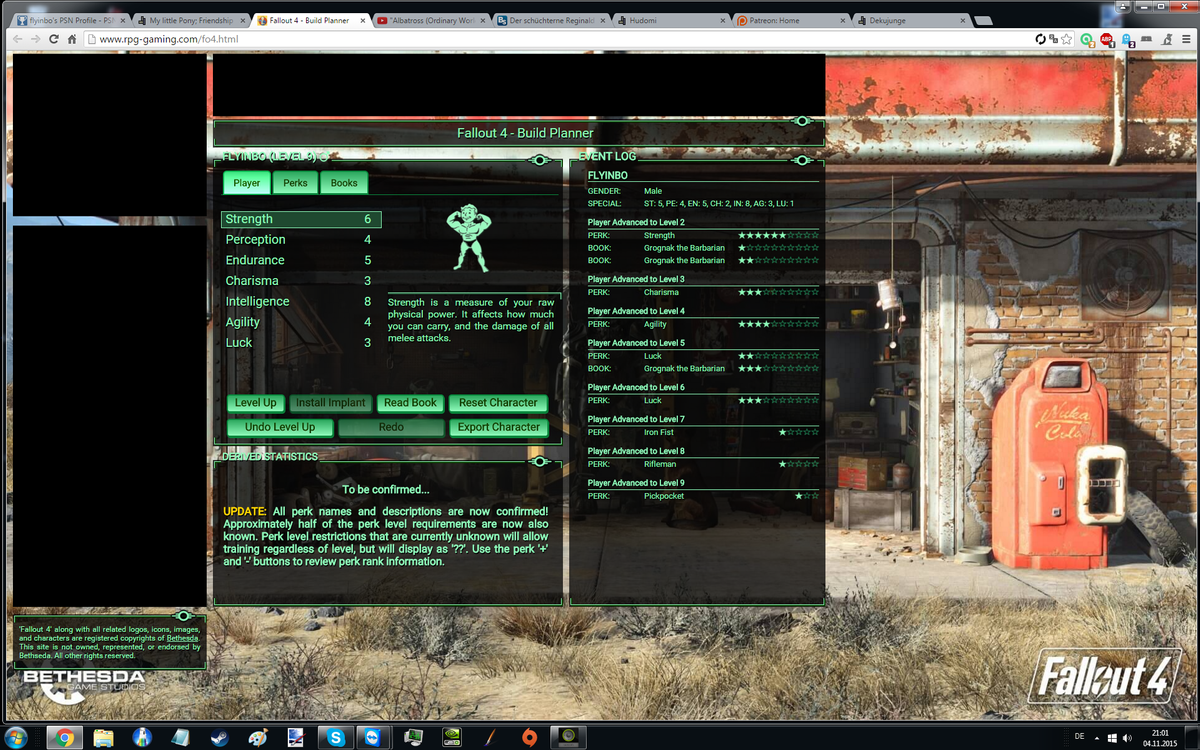Open the NVIDIA icon in taskbar
Image resolution: width=1200 pixels, height=750 pixels.
pos(451,737)
